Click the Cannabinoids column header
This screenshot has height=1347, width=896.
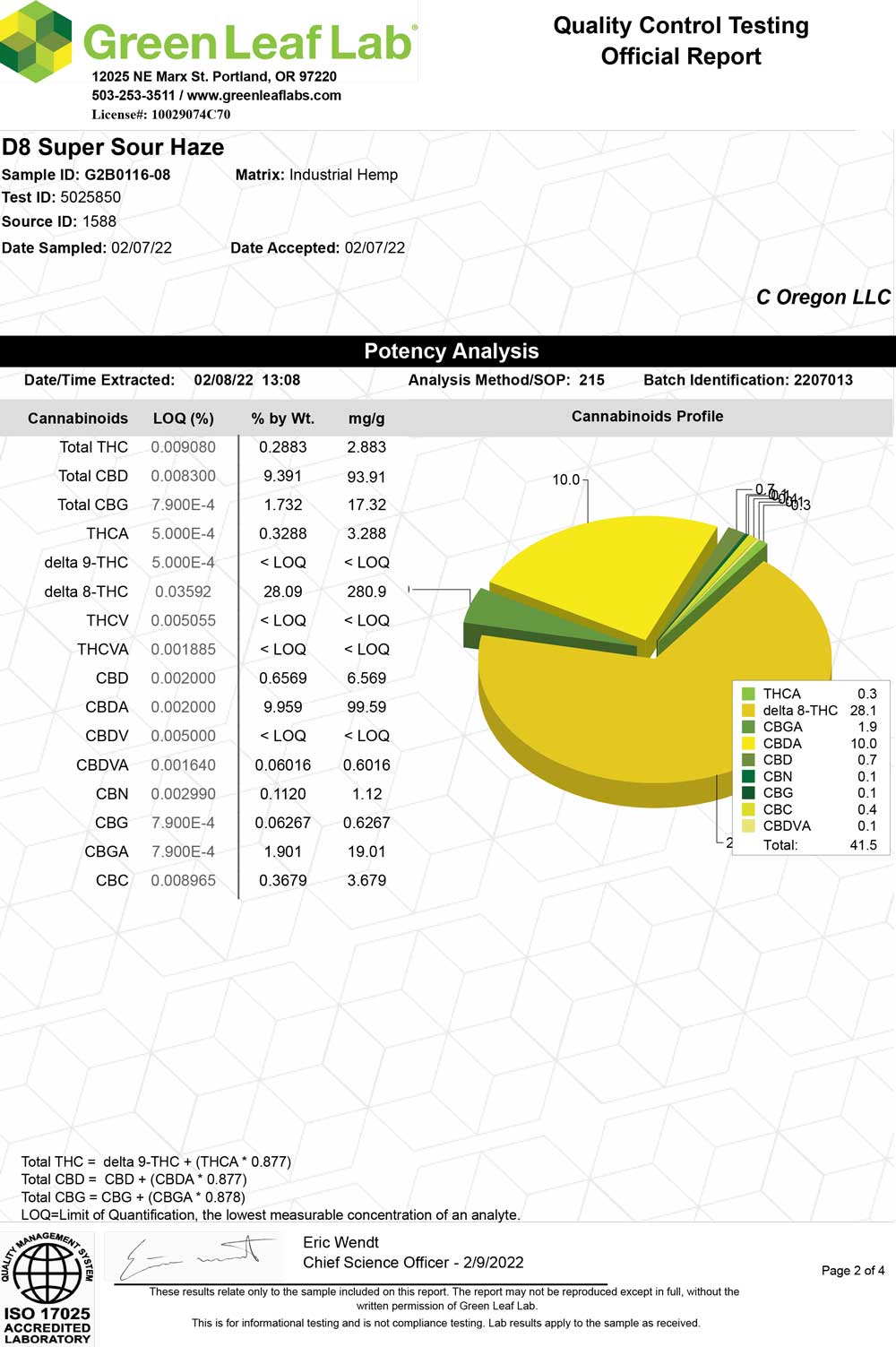click(78, 419)
